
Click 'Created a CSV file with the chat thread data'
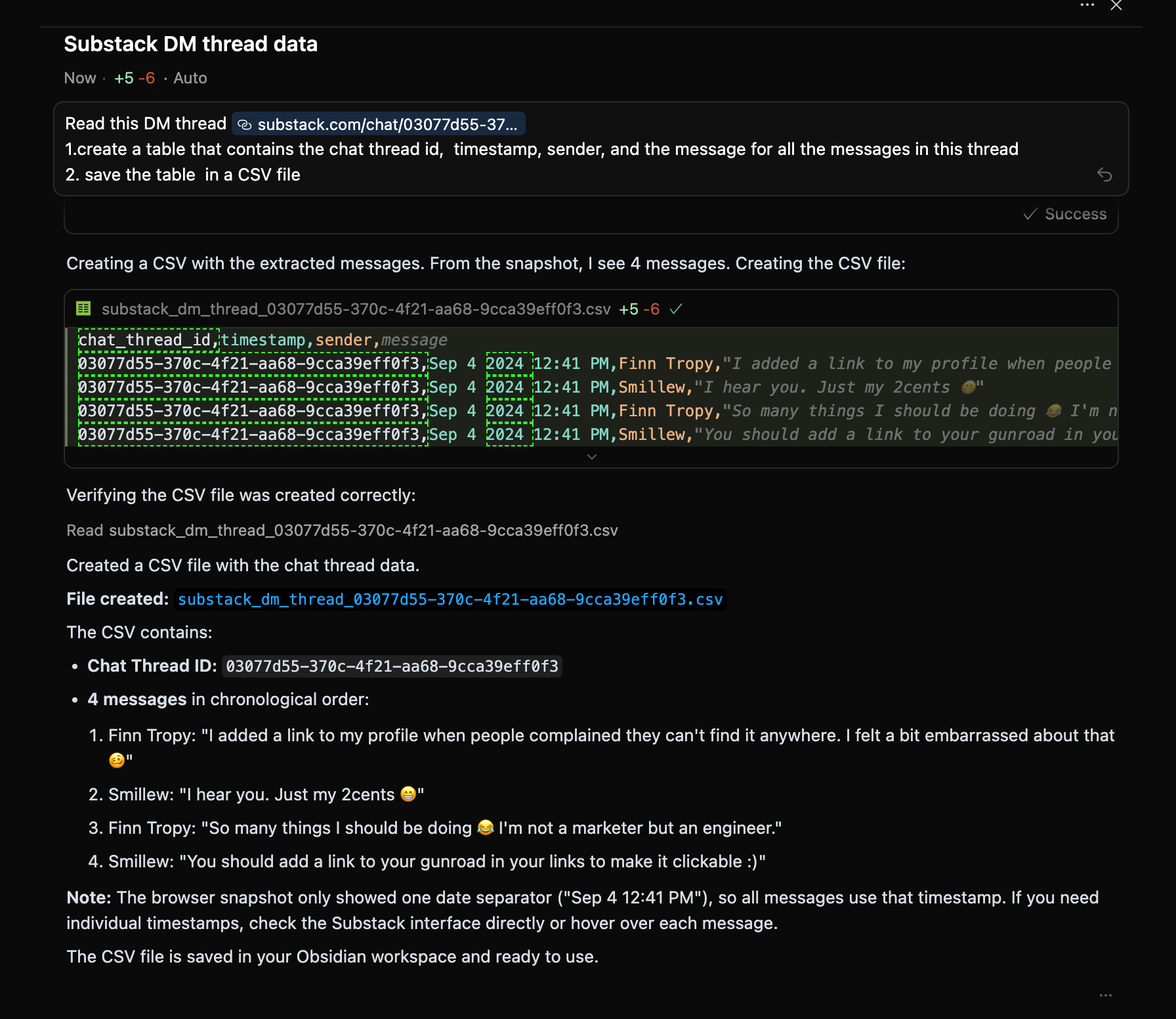pos(243,565)
